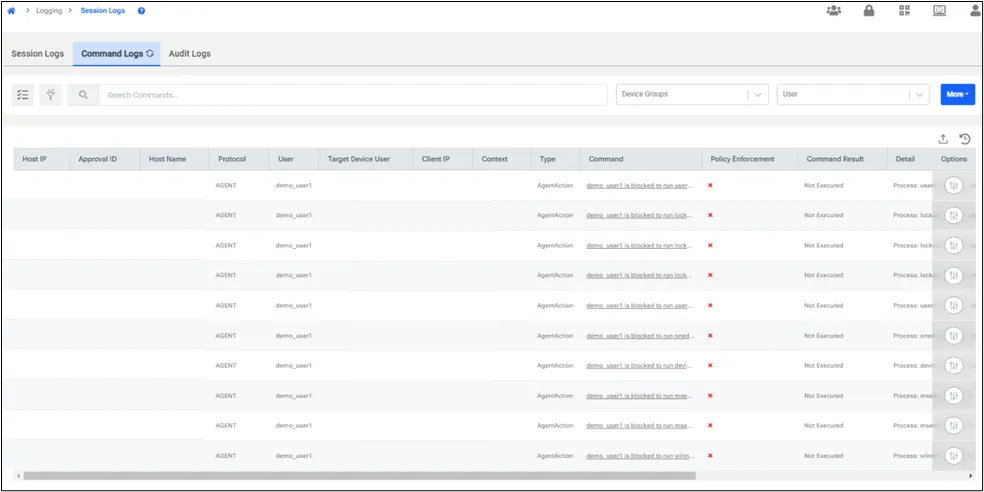
Task: Click the Logging breadcrumb
Action: pyautogui.click(x=49, y=11)
